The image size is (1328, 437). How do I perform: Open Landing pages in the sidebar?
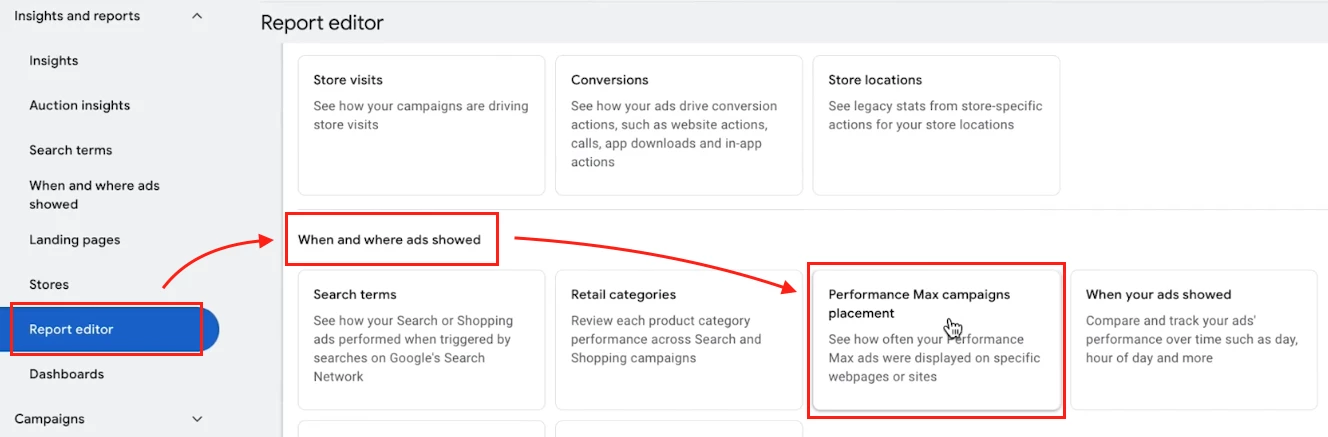tap(75, 240)
